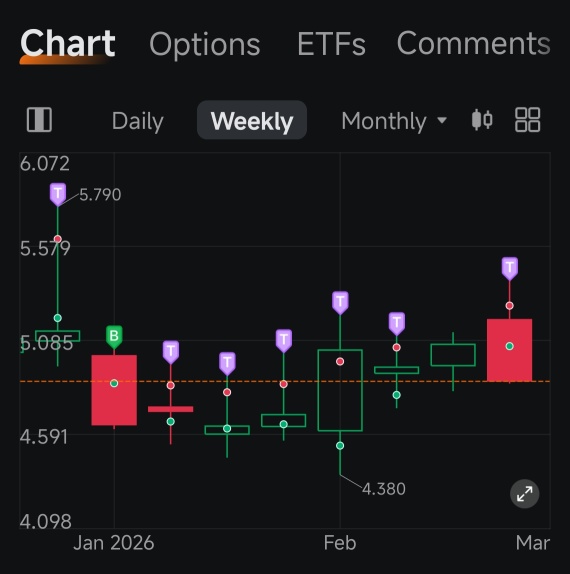The width and height of the screenshot is (570, 574).
Task: Tap the large red candle under the B marker
Action: click(x=114, y=390)
